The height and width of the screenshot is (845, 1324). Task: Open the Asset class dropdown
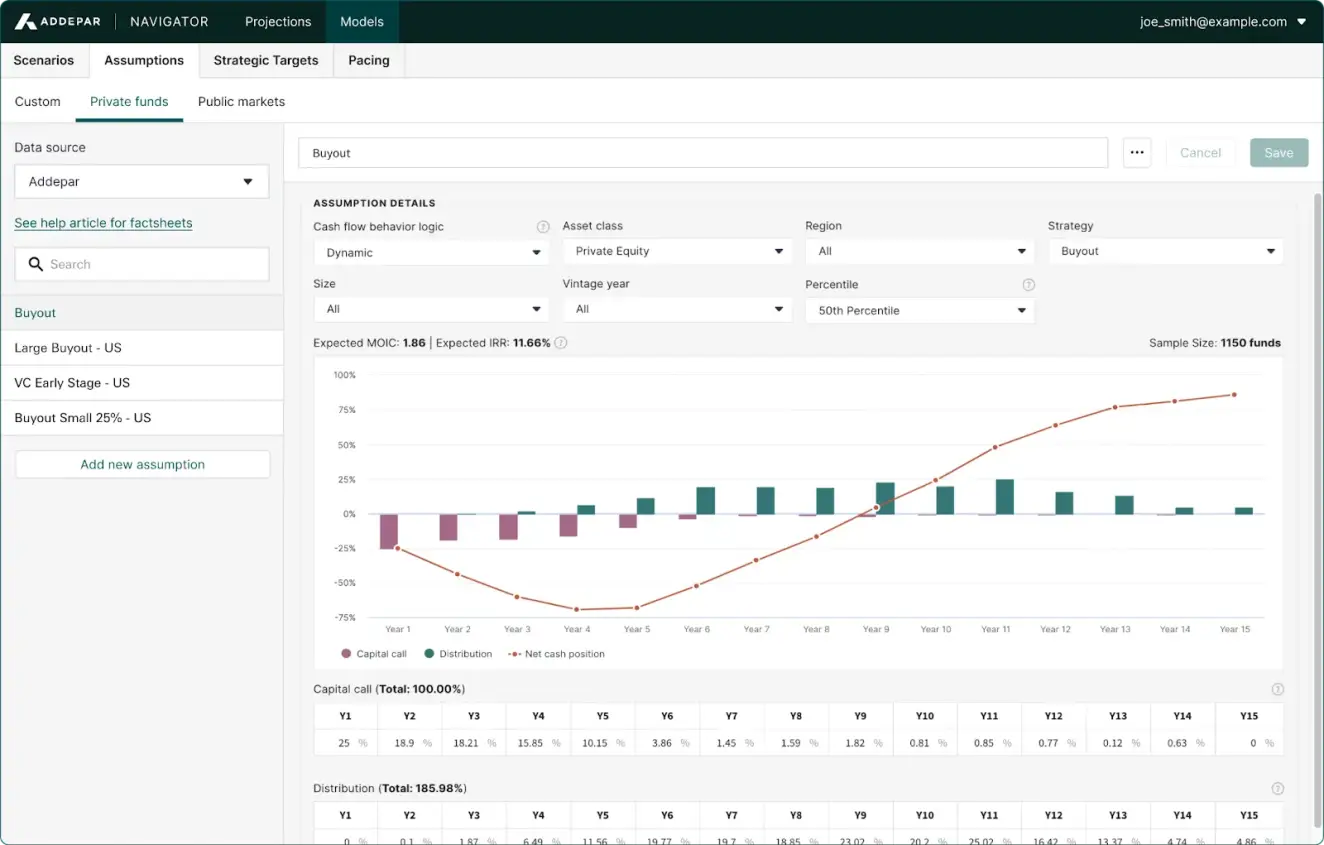[677, 251]
